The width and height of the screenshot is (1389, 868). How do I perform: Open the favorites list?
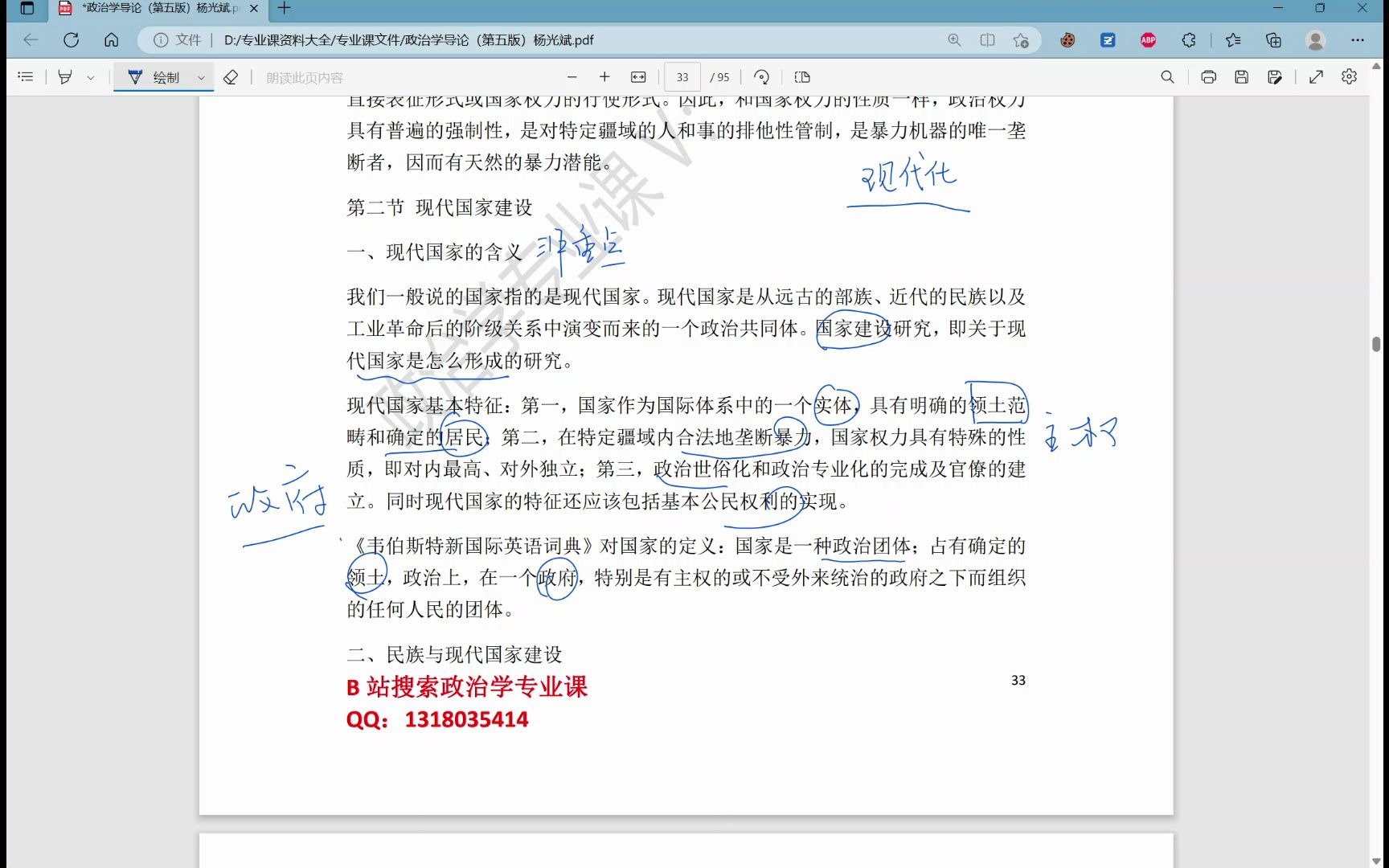point(1233,40)
